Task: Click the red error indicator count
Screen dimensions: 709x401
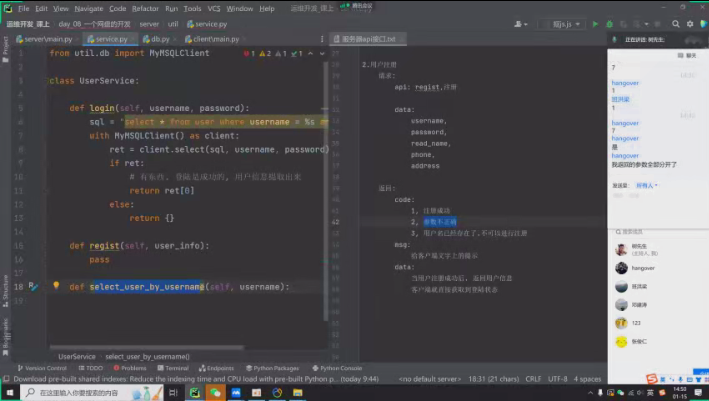Action: 249,53
